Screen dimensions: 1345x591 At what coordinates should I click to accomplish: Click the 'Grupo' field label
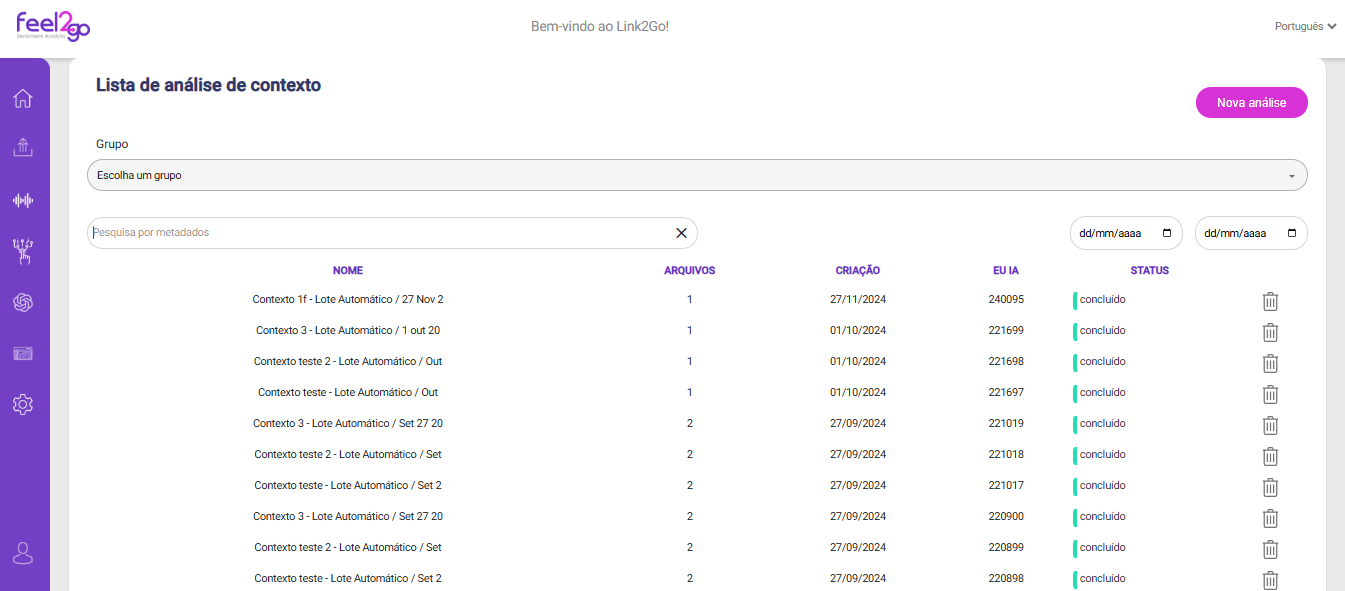click(112, 144)
